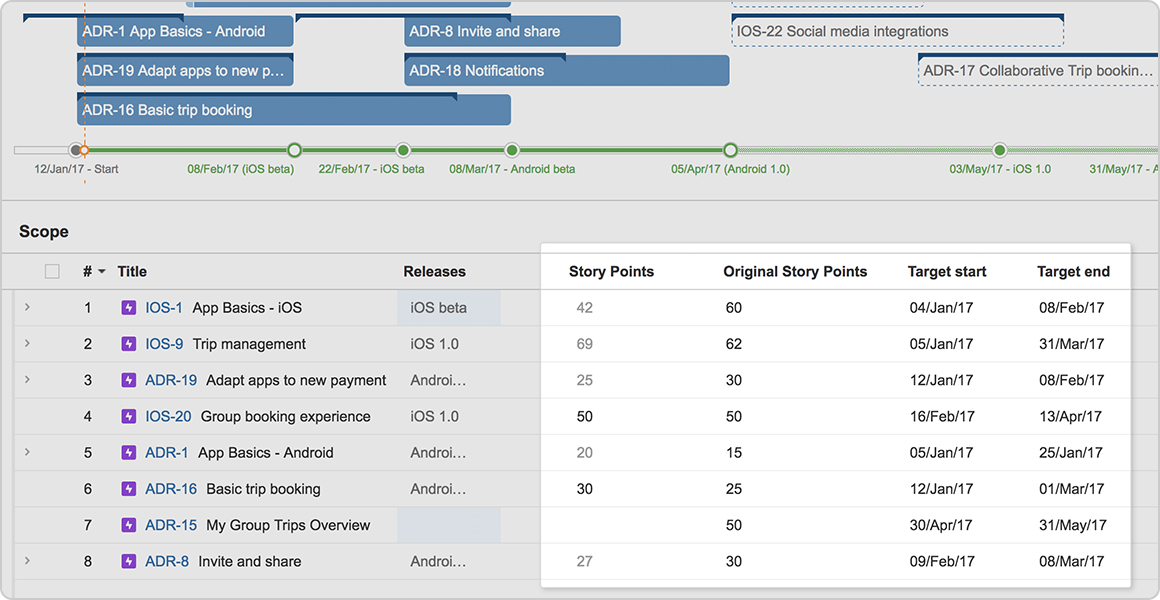Click the title text Group booking experience
The image size is (1160, 600).
point(286,417)
